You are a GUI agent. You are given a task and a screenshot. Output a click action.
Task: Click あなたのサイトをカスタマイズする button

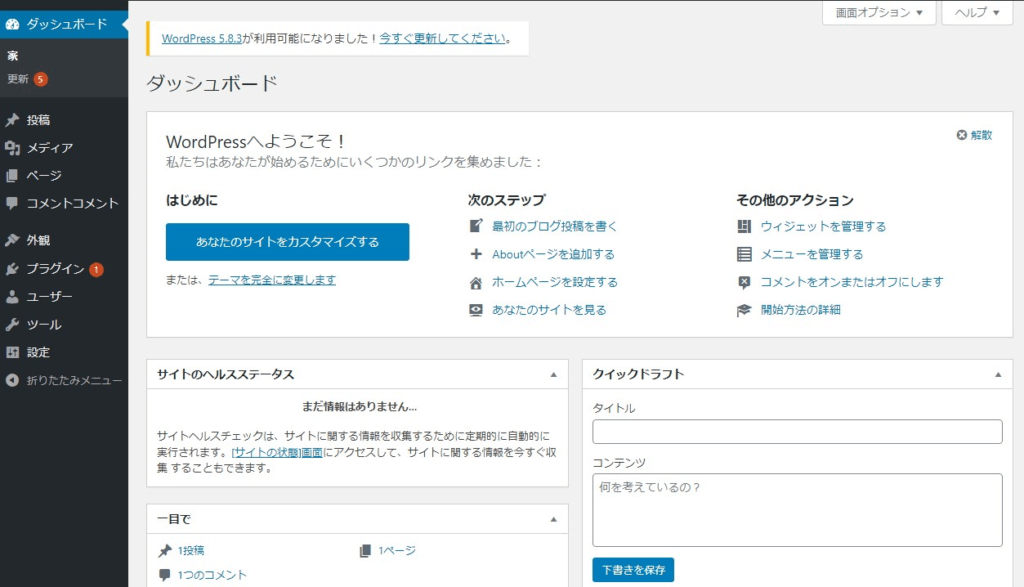tap(287, 242)
